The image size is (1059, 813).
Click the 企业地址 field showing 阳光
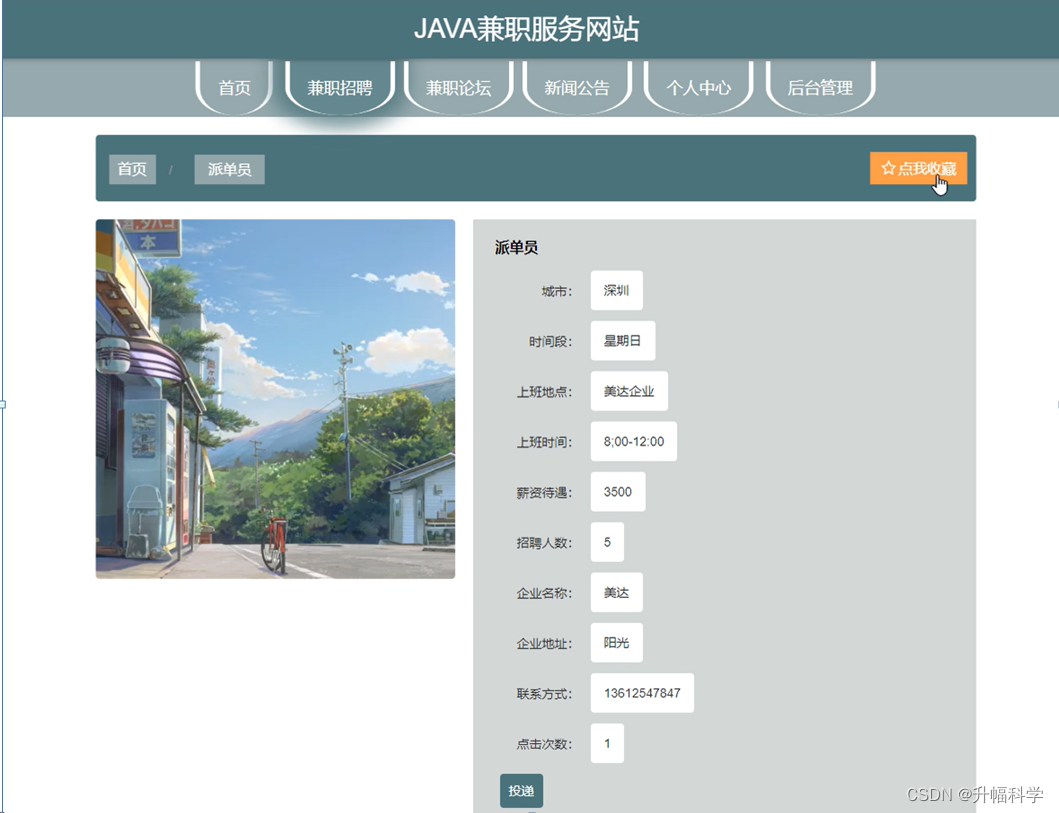pos(616,642)
